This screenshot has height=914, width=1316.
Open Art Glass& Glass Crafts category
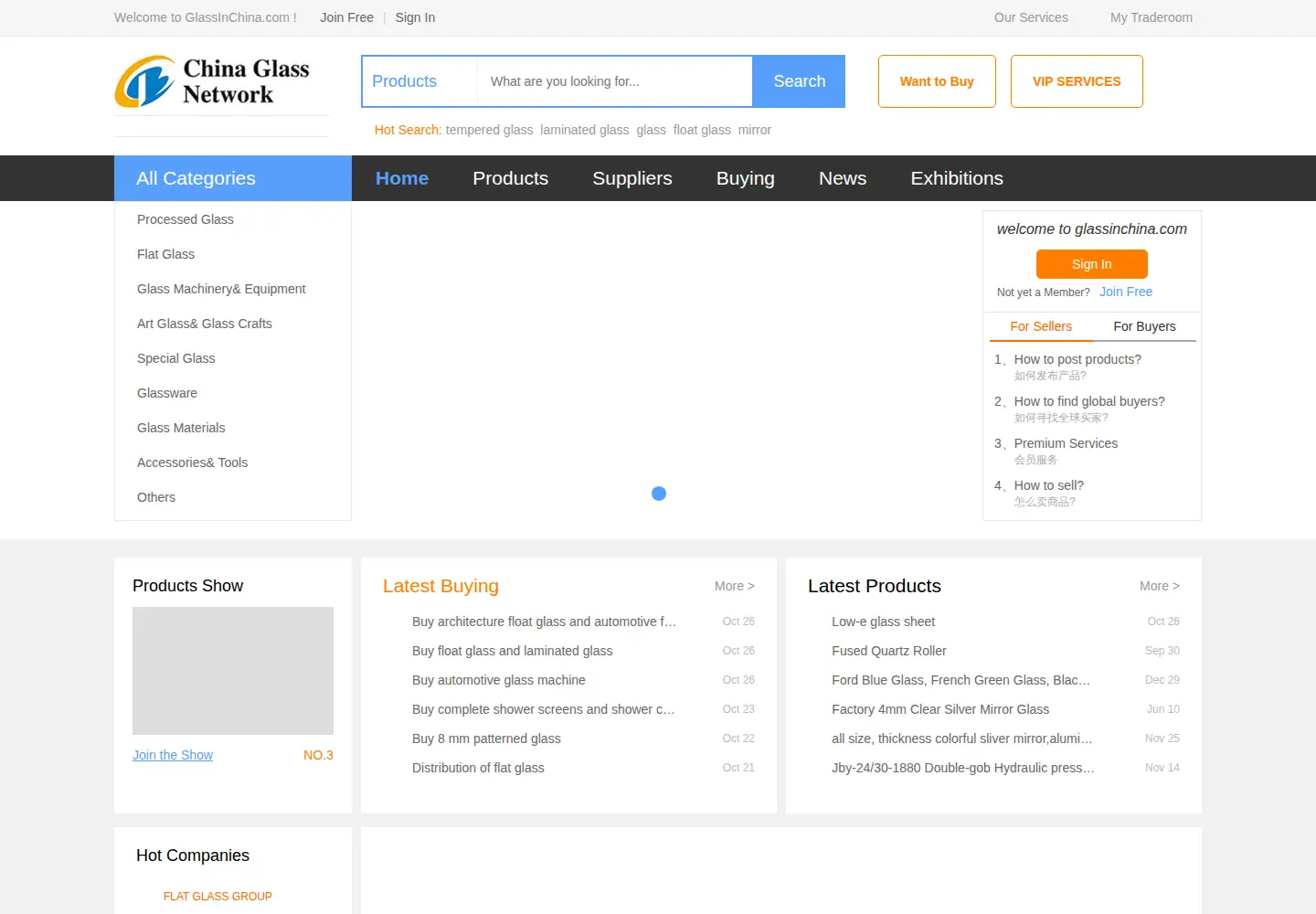(x=205, y=324)
